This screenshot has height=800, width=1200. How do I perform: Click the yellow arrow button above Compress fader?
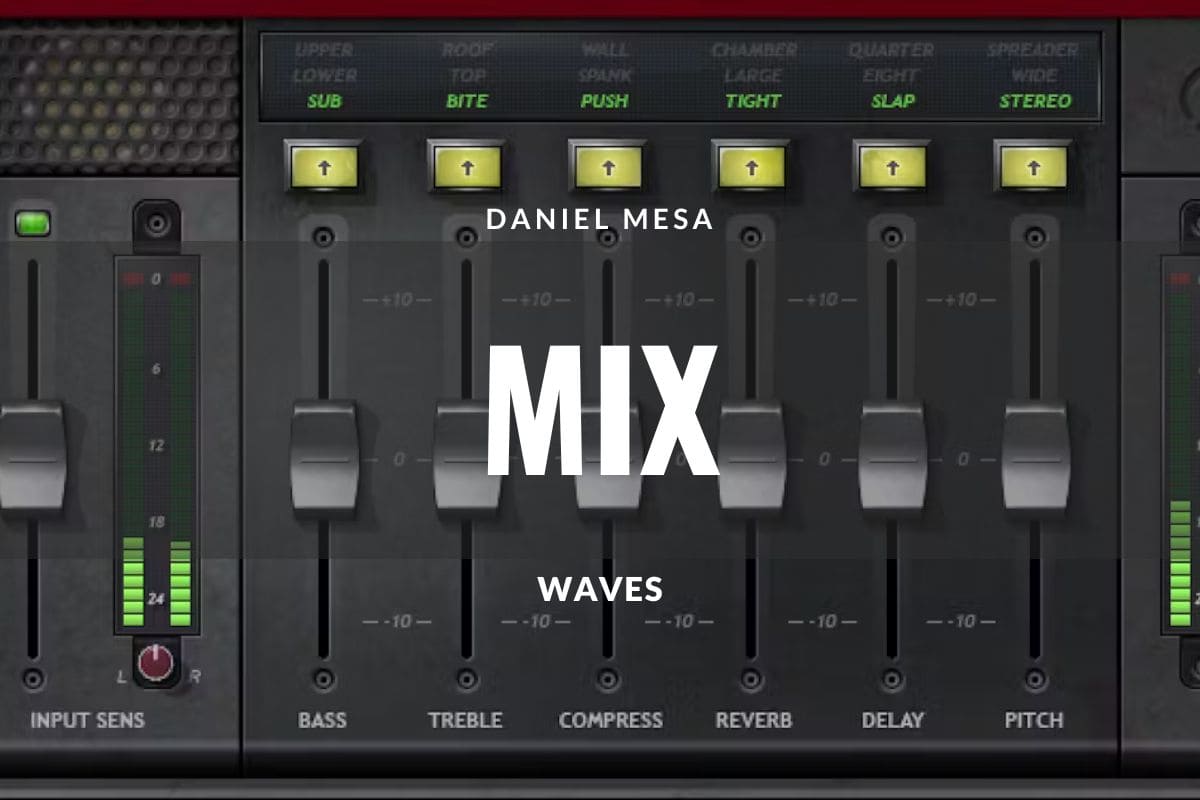pyautogui.click(x=608, y=166)
